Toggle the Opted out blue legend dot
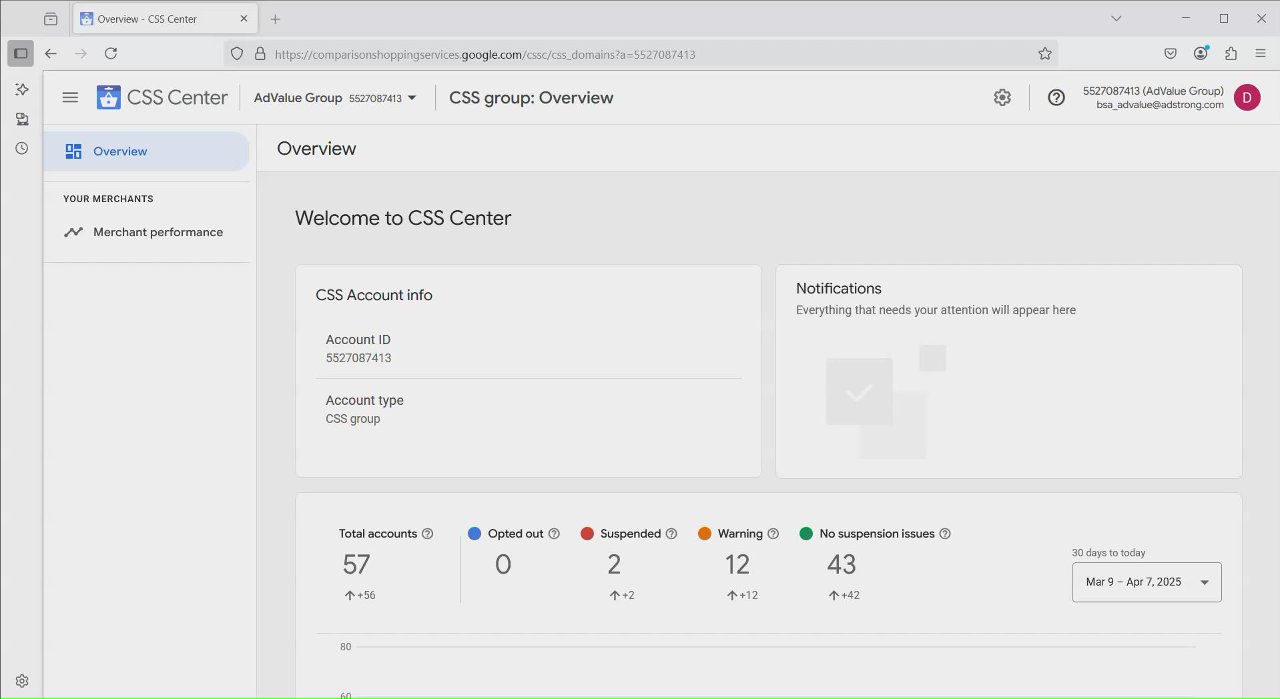 [x=474, y=534]
